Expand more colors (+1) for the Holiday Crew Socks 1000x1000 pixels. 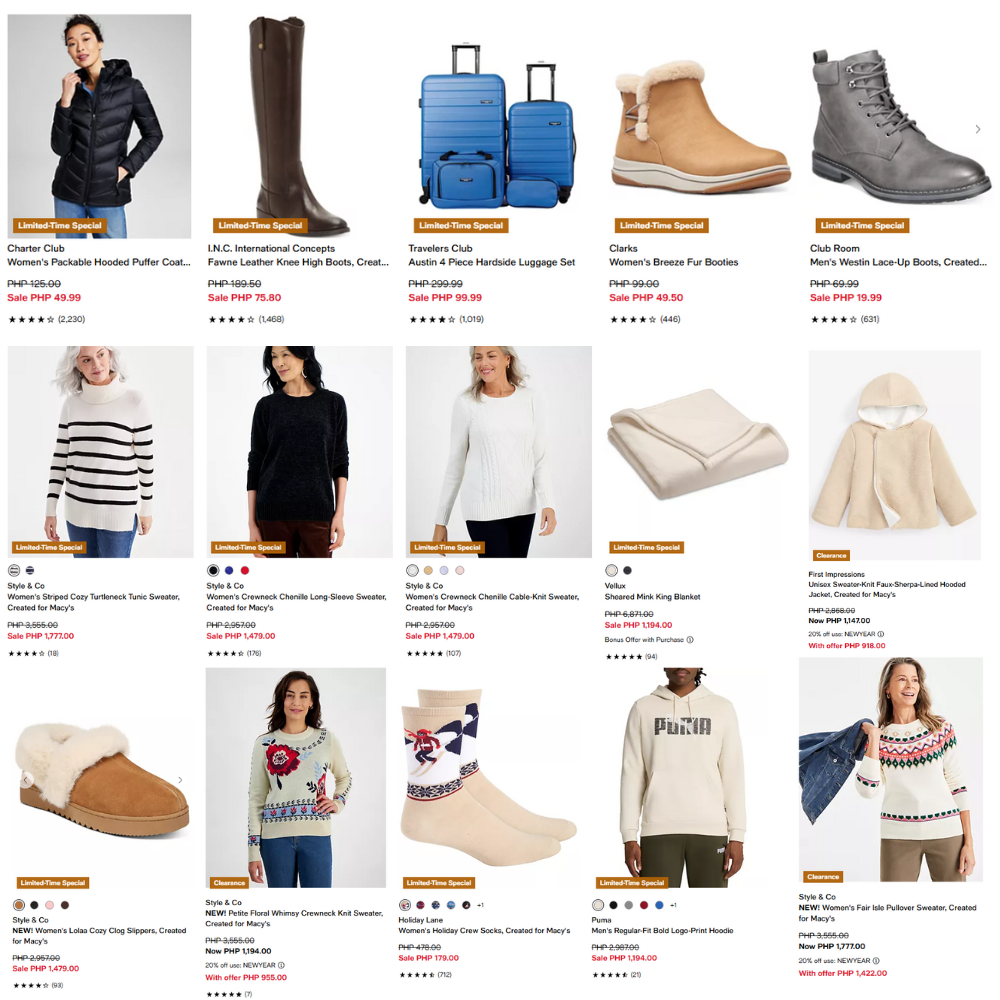[x=480, y=905]
